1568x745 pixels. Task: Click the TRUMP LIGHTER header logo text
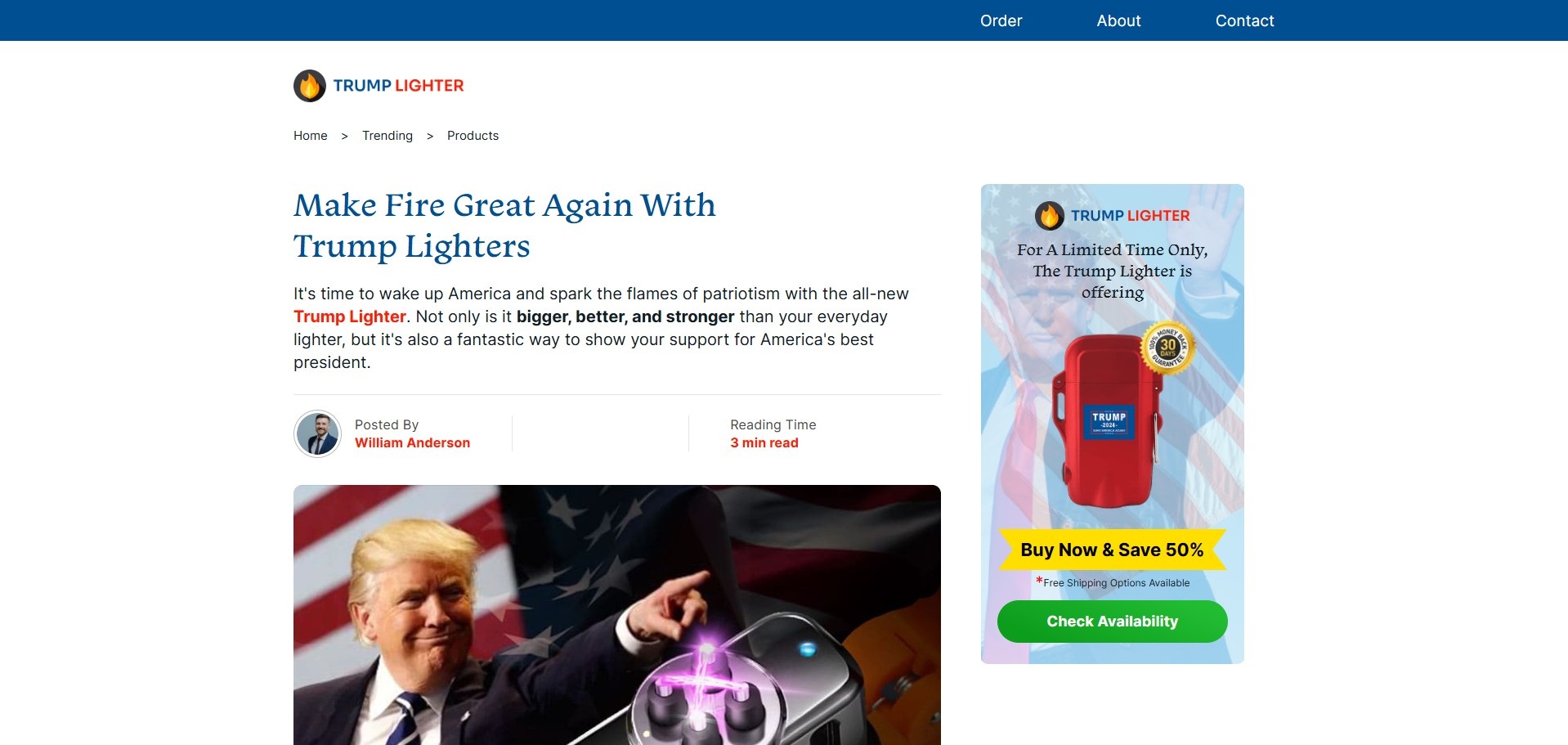(398, 86)
